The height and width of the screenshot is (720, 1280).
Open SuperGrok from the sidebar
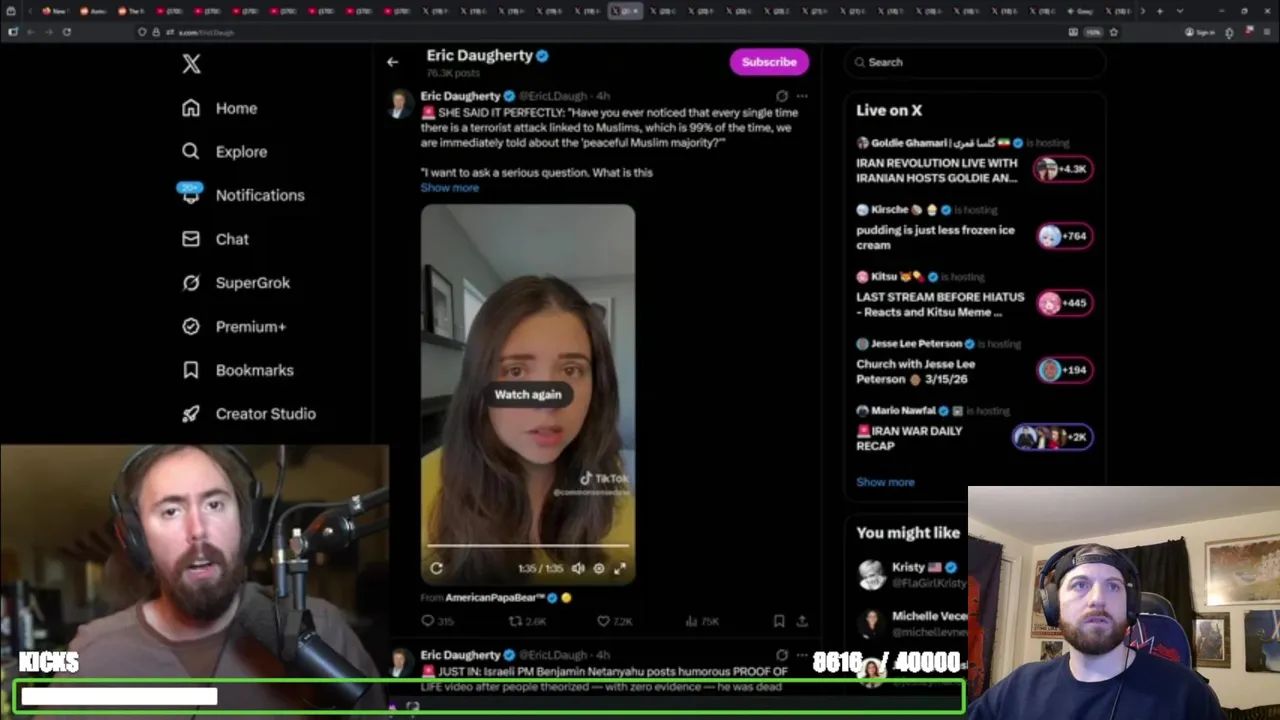tap(235, 283)
